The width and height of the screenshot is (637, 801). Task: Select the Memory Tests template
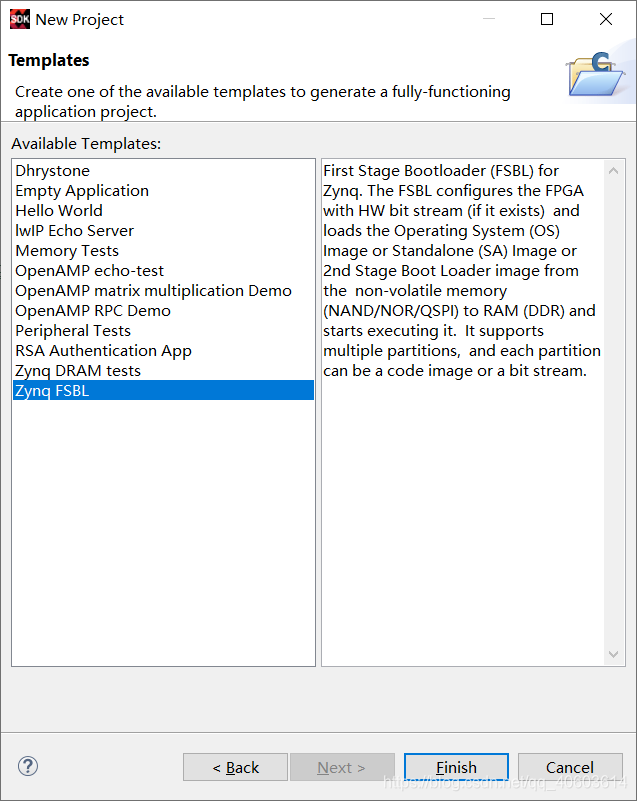pyautogui.click(x=163, y=250)
